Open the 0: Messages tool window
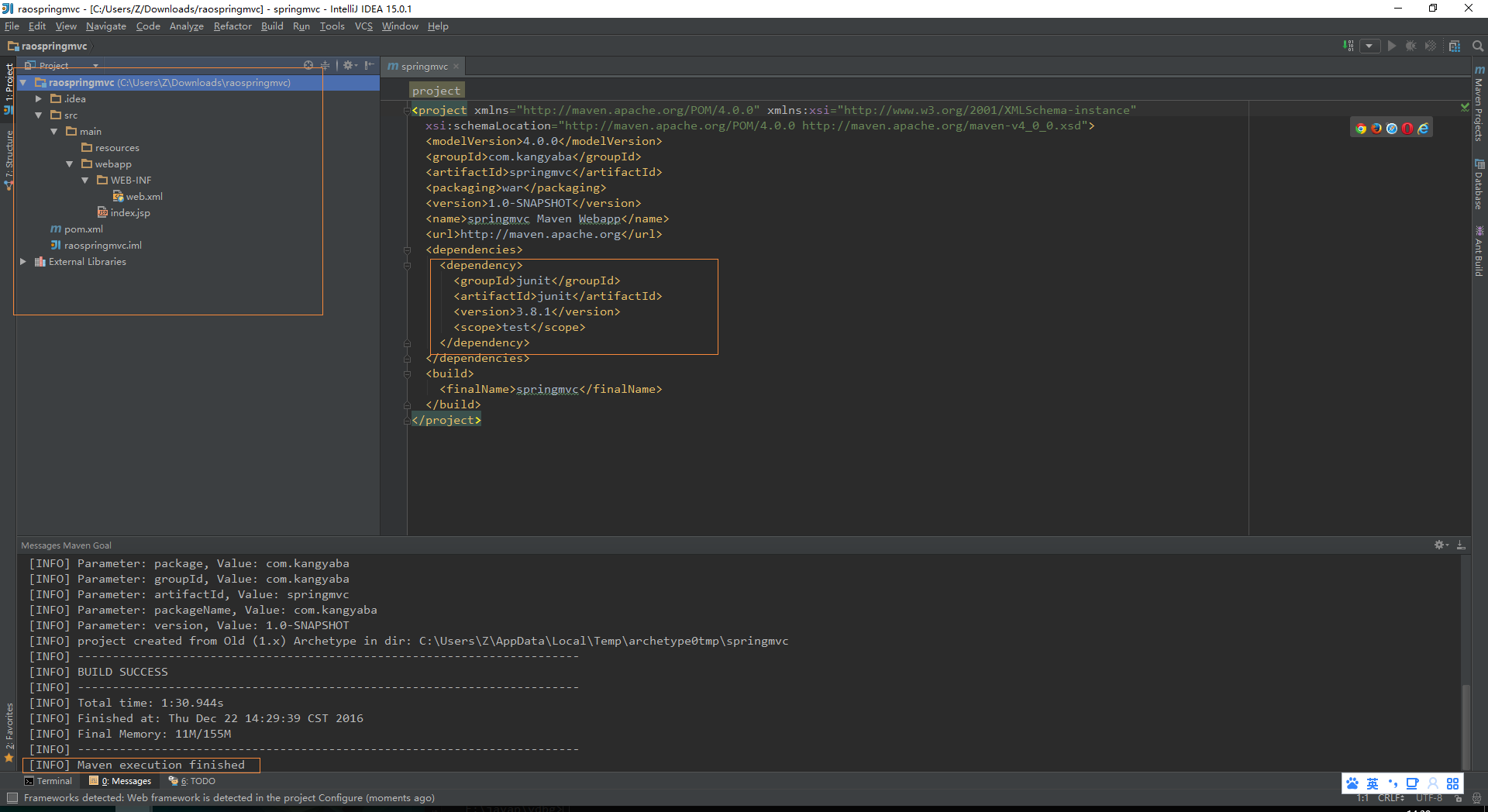This screenshot has height=812, width=1488. click(120, 781)
